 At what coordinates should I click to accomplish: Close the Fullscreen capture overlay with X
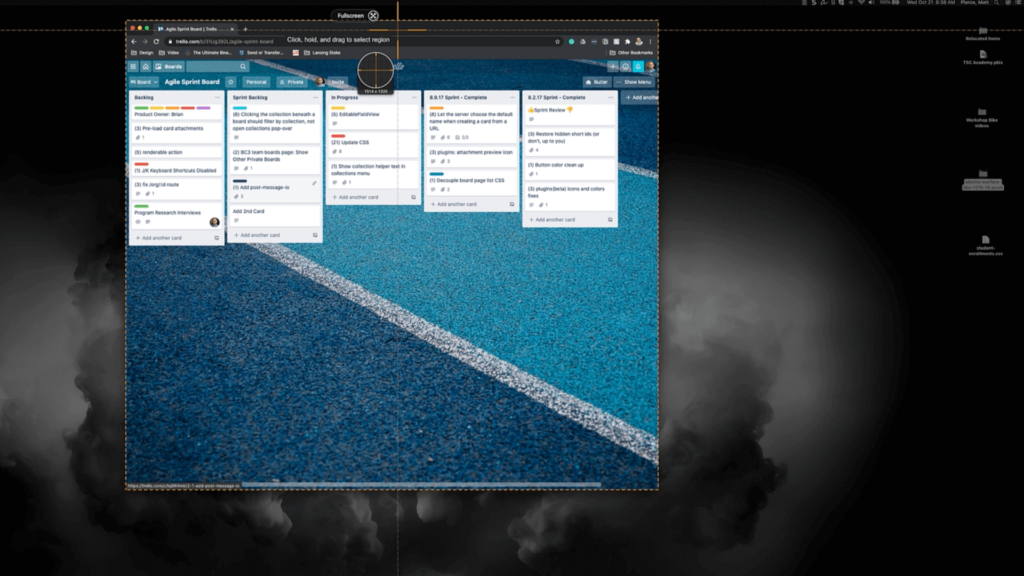point(373,16)
